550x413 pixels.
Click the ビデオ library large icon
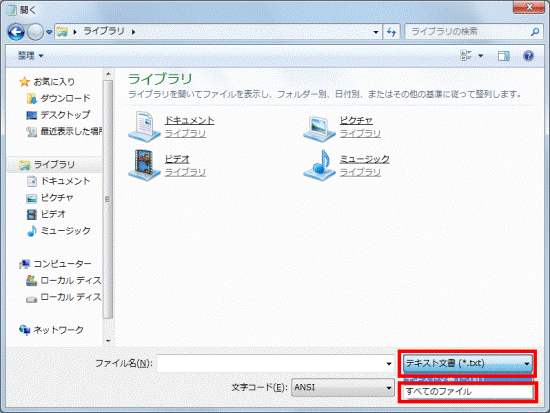[x=144, y=165]
